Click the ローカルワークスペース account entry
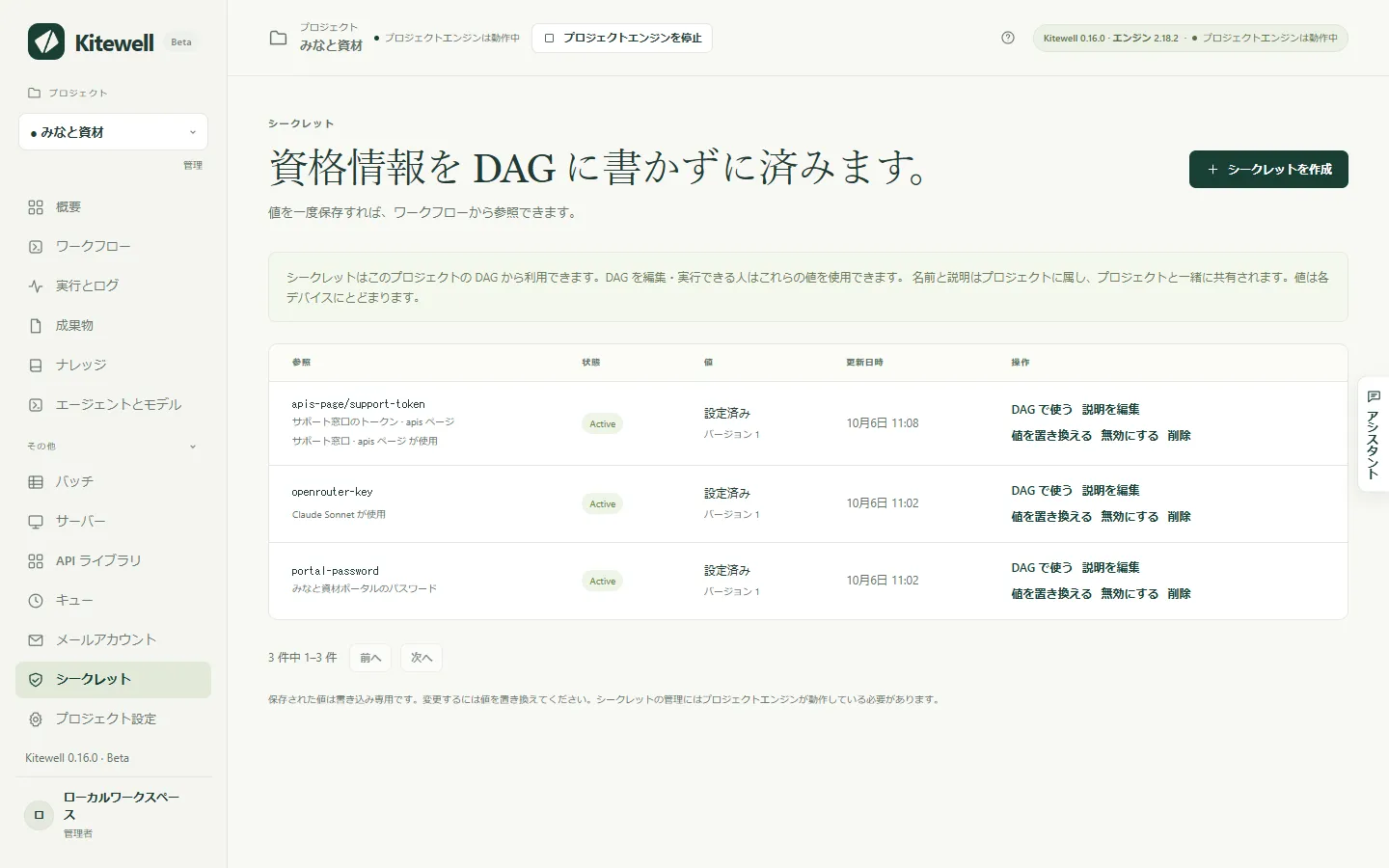1389x868 pixels. pyautogui.click(x=113, y=815)
